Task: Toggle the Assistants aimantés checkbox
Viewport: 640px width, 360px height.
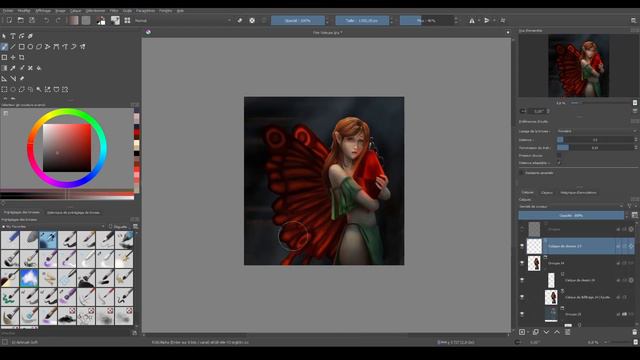Action: click(x=522, y=173)
